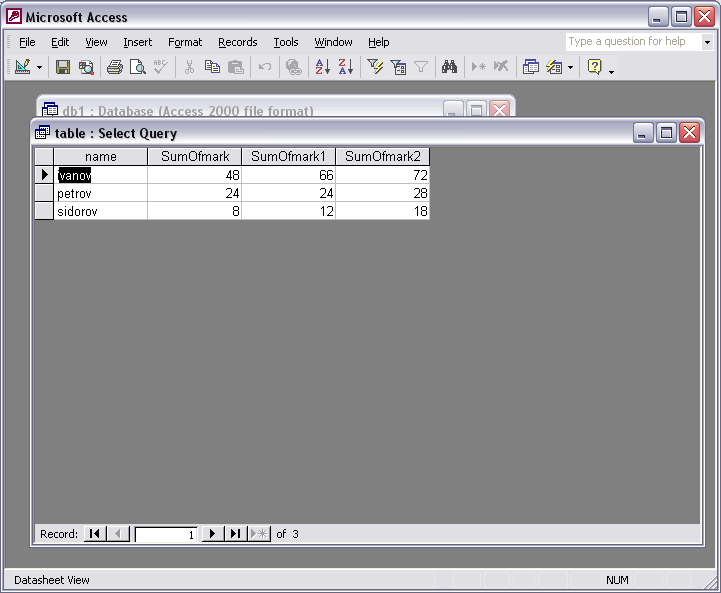Open Print Preview from toolbar
Screen dimensions: 721x593
point(138,67)
